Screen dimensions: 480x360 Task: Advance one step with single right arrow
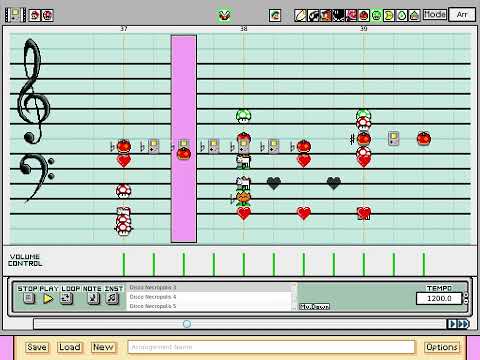coord(452,324)
